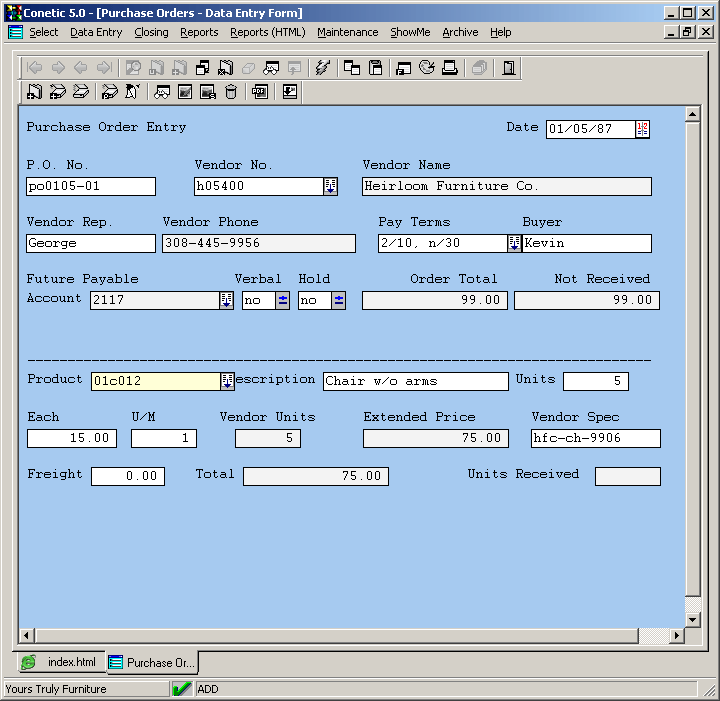Open the Reports (HTML) menu
The image size is (720, 701).
[267, 32]
